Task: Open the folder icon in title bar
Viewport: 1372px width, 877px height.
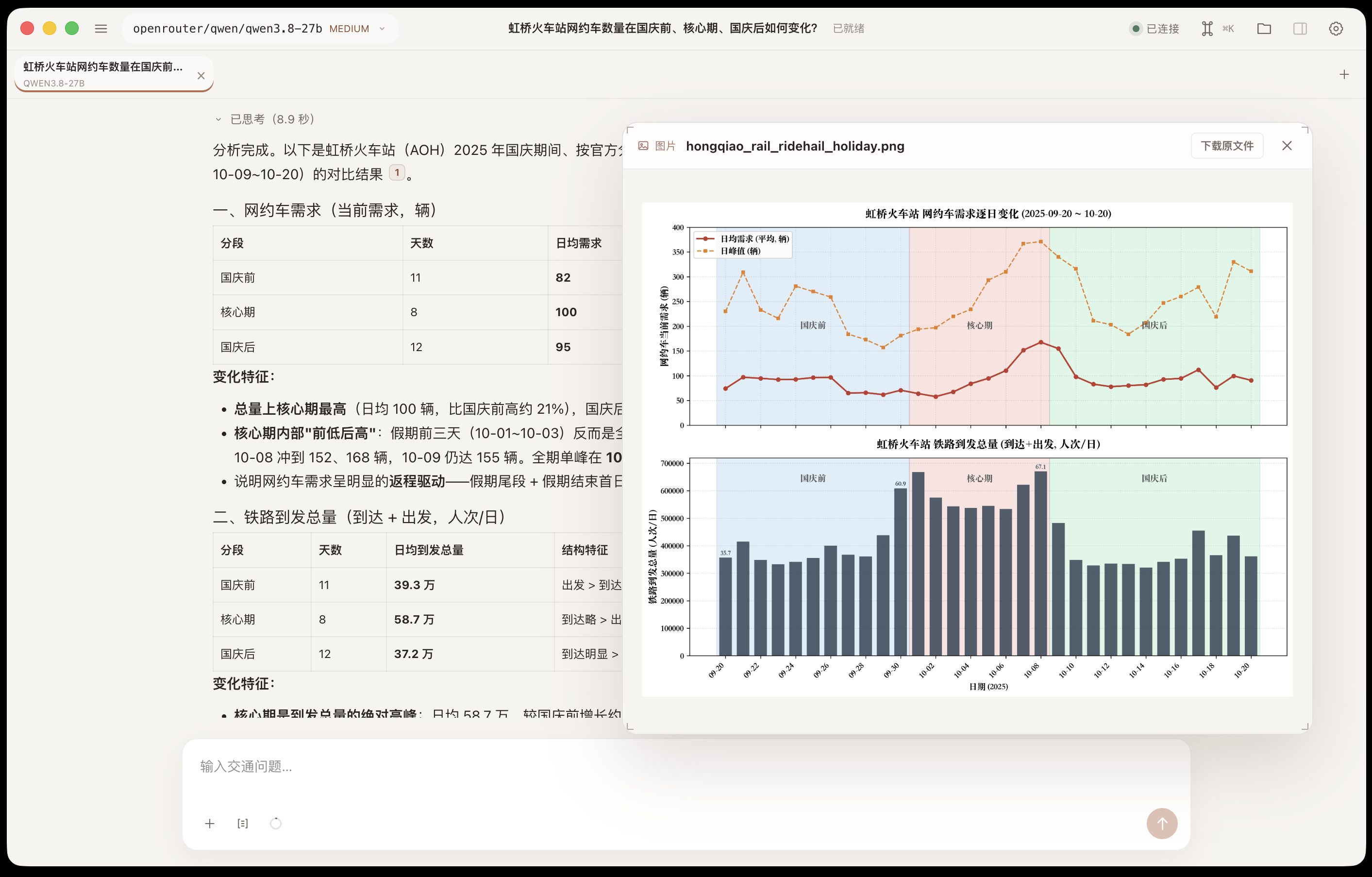Action: click(x=1264, y=29)
